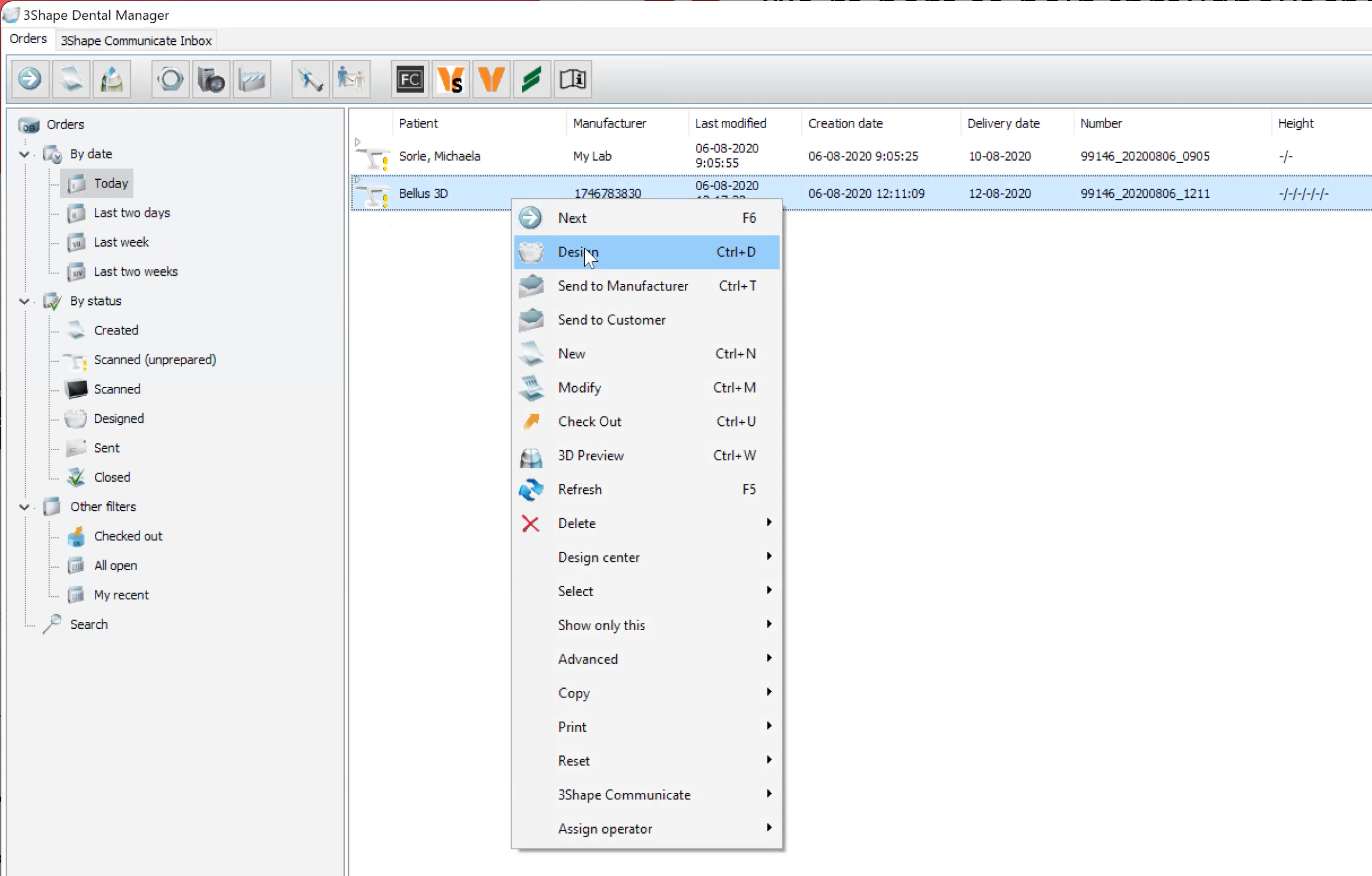The width and height of the screenshot is (1372, 876).
Task: Click the FC toolbar icon
Action: (x=410, y=79)
